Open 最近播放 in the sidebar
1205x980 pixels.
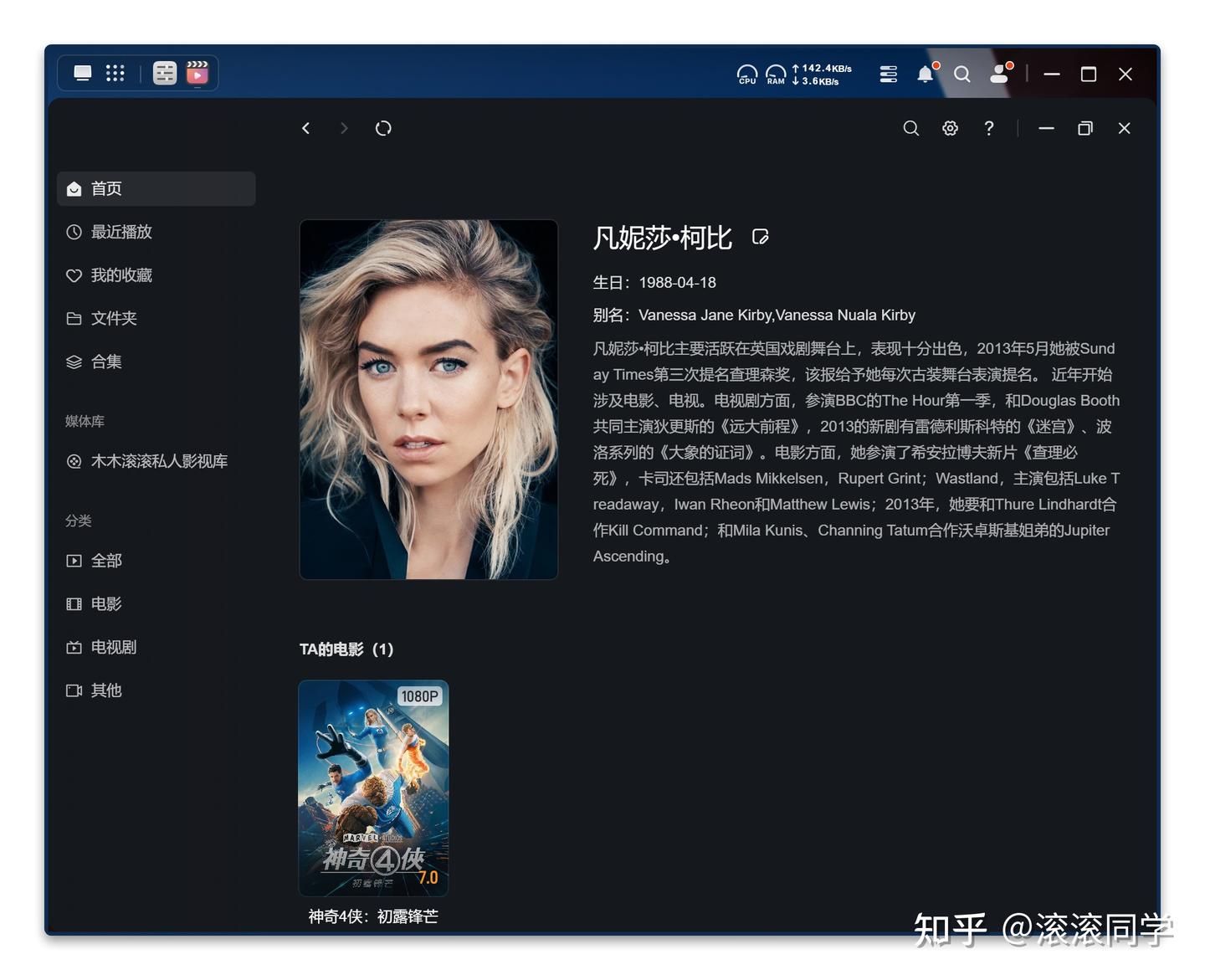[x=156, y=232]
